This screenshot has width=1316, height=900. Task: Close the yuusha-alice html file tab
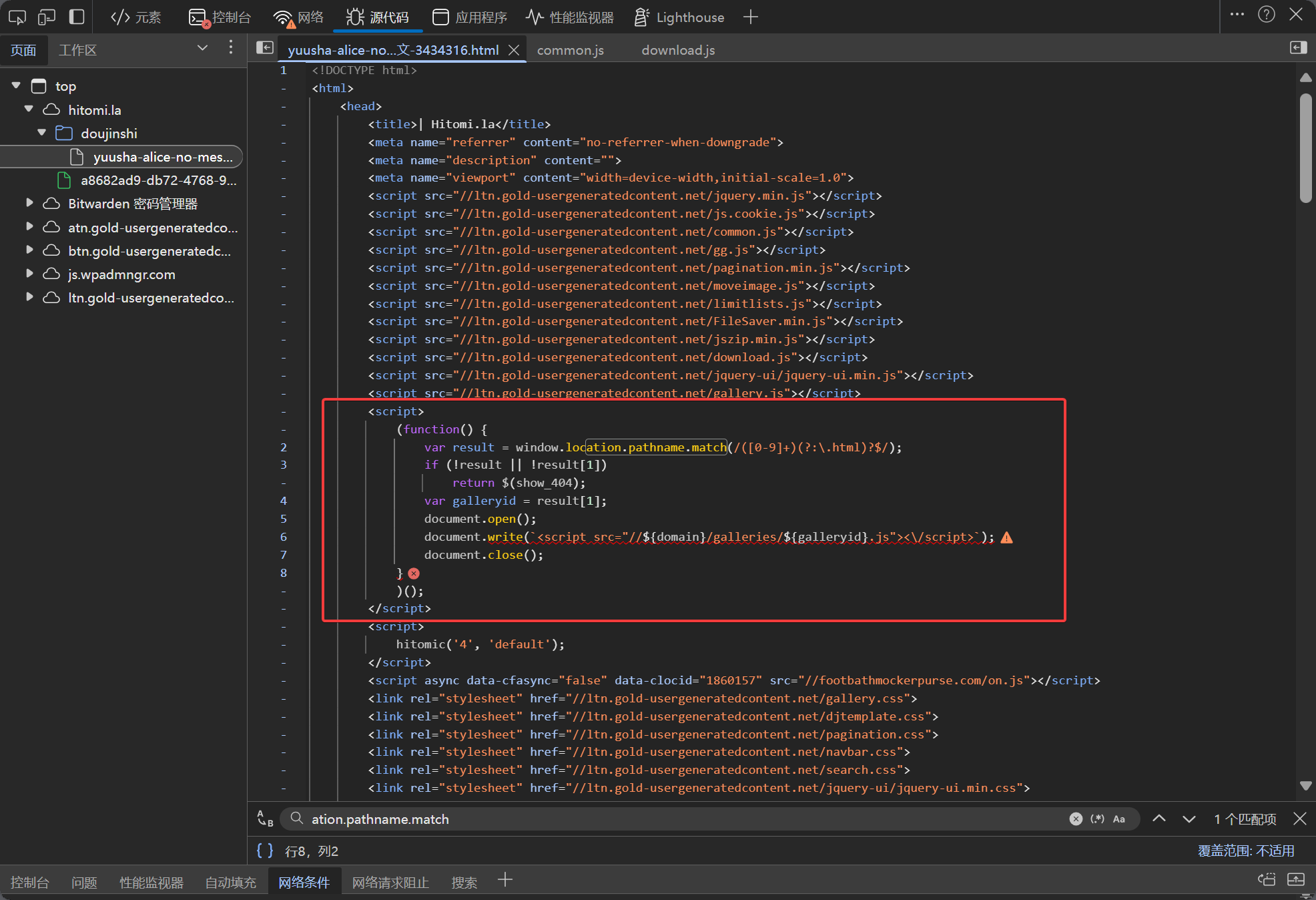pos(514,50)
